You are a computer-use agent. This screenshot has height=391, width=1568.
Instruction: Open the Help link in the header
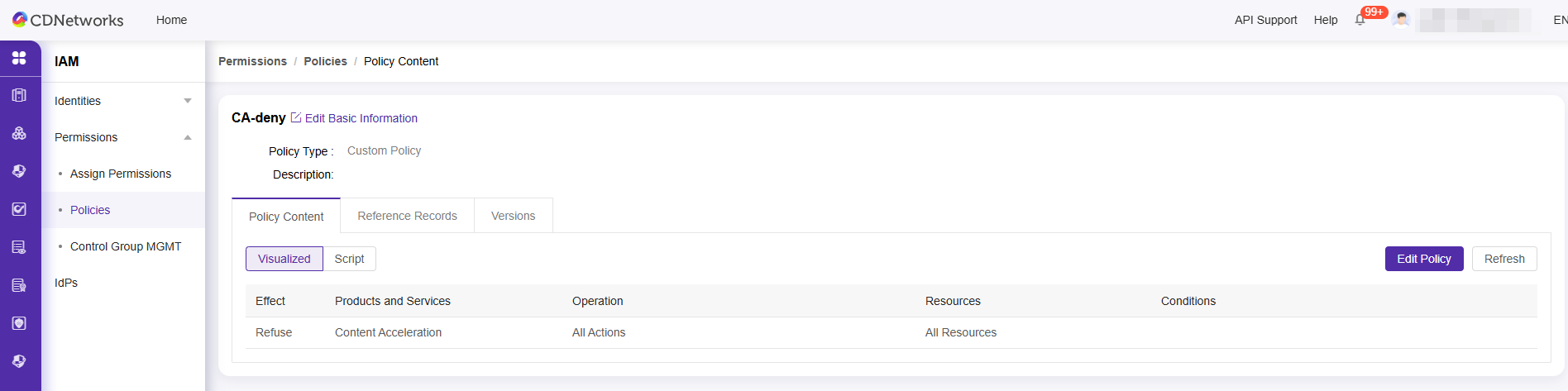pos(1326,20)
